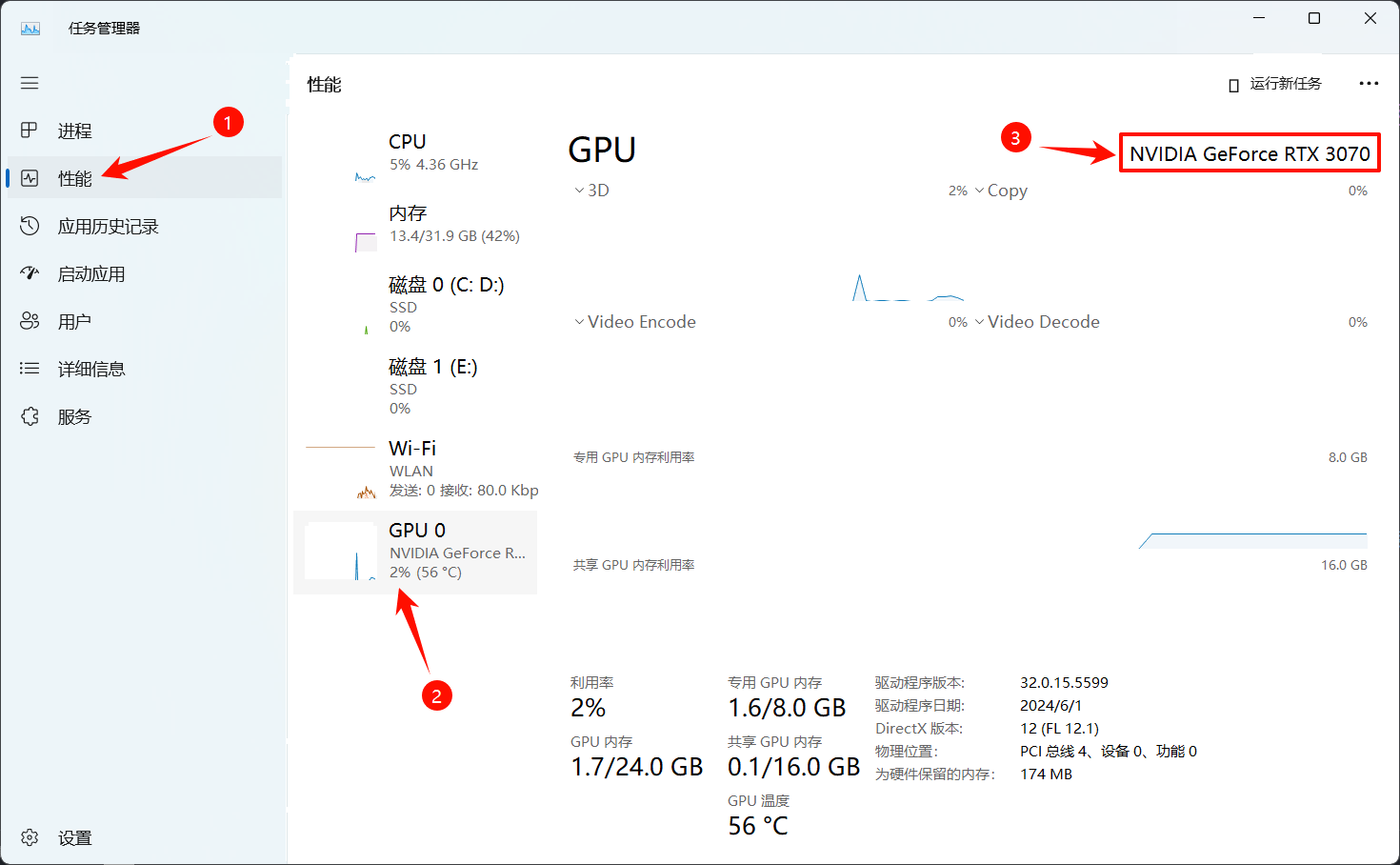Open the 服务 tab
Screen dimensions: 1400x865
coord(145,416)
